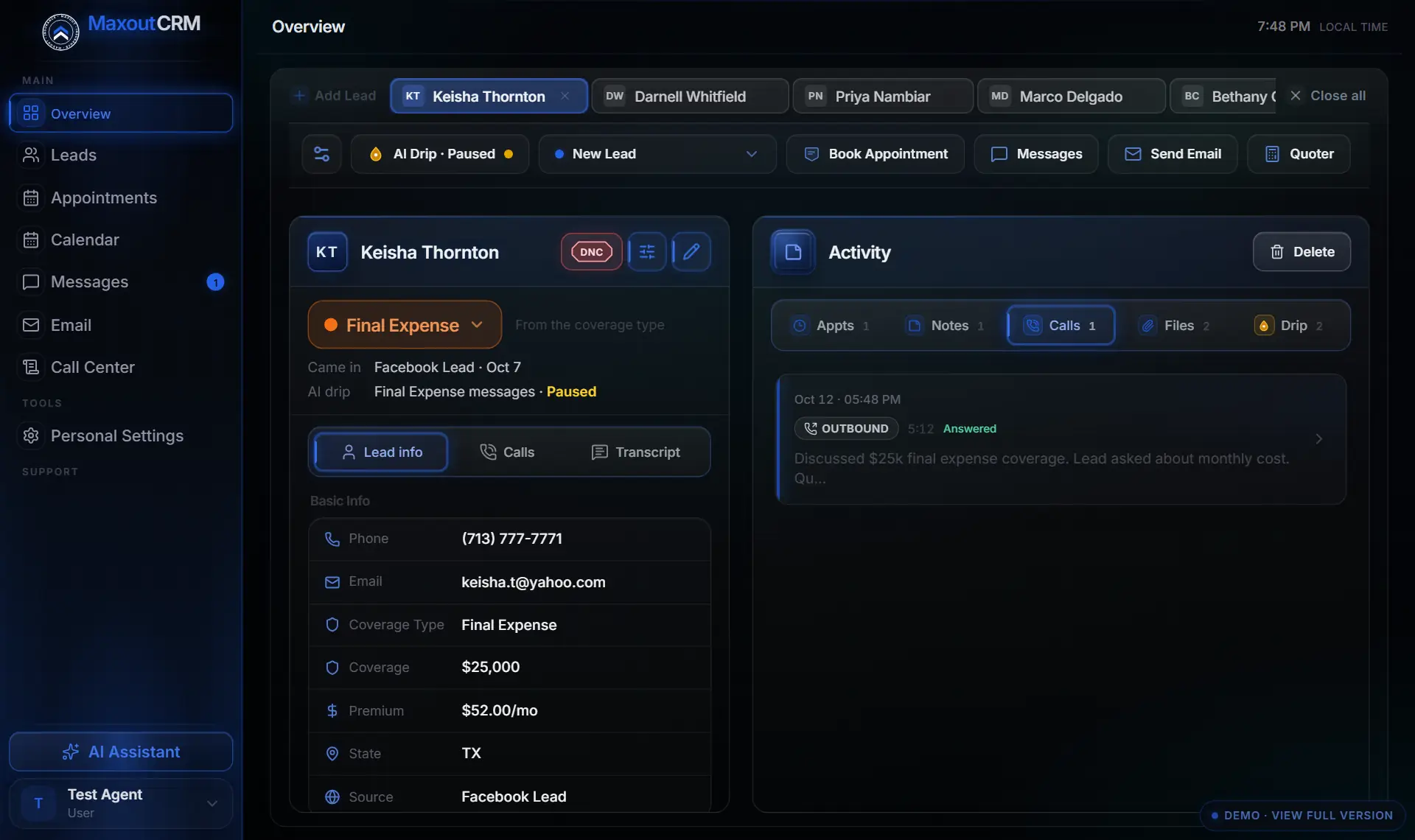Image resolution: width=1415 pixels, height=840 pixels.
Task: Open the AI Assistant
Action: click(121, 752)
